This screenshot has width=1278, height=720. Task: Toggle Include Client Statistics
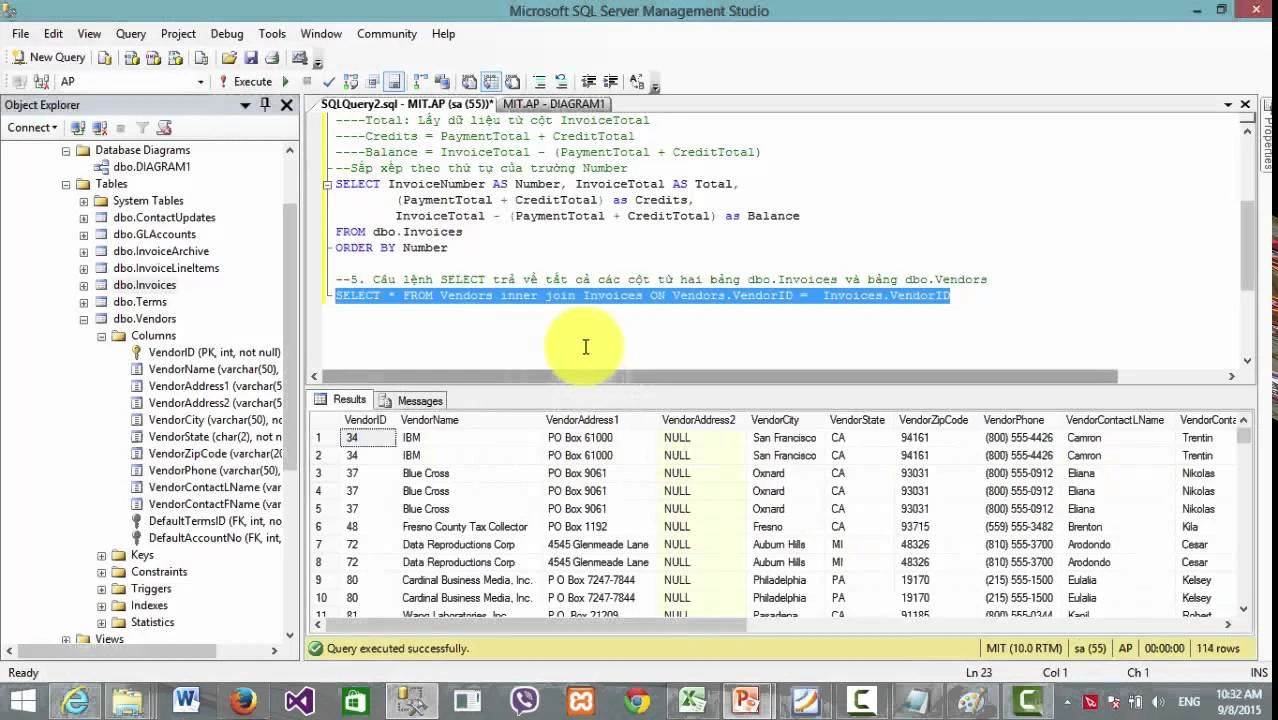point(441,82)
